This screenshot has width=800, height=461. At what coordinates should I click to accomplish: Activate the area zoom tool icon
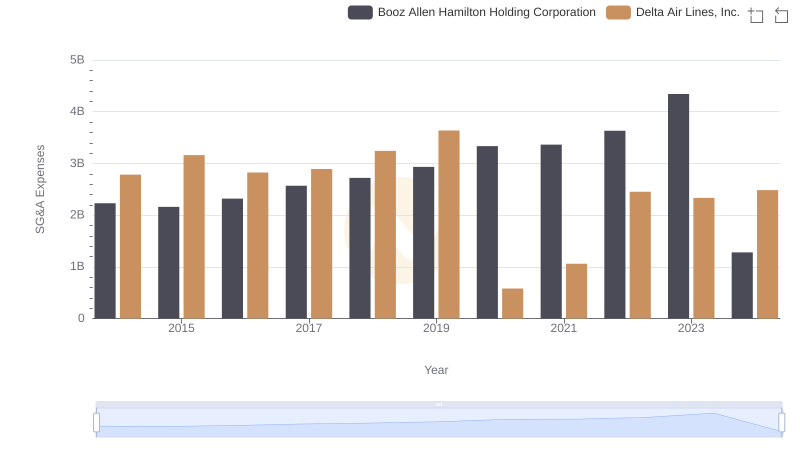point(756,15)
